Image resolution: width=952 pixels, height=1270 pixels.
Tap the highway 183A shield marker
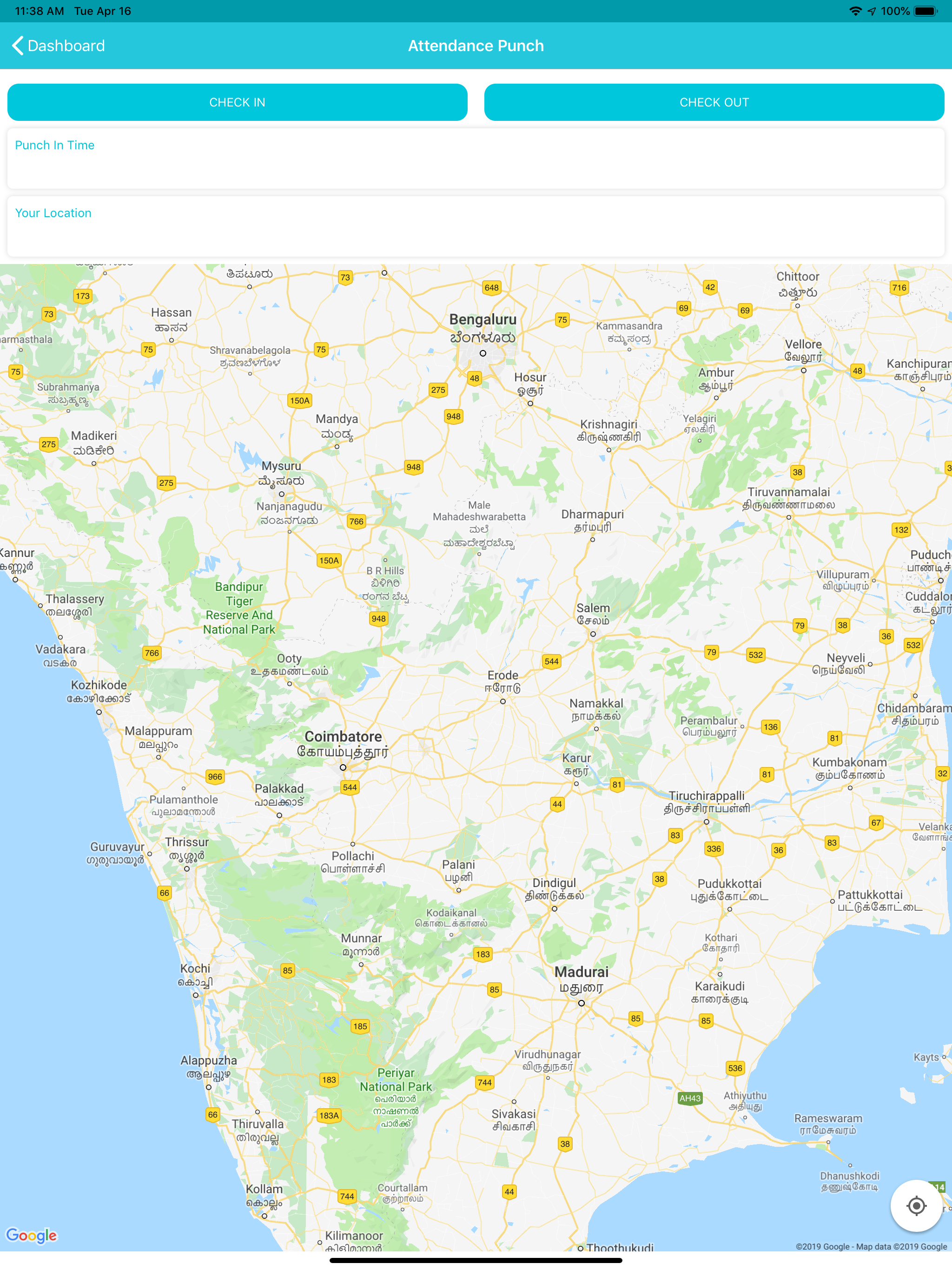[329, 1116]
